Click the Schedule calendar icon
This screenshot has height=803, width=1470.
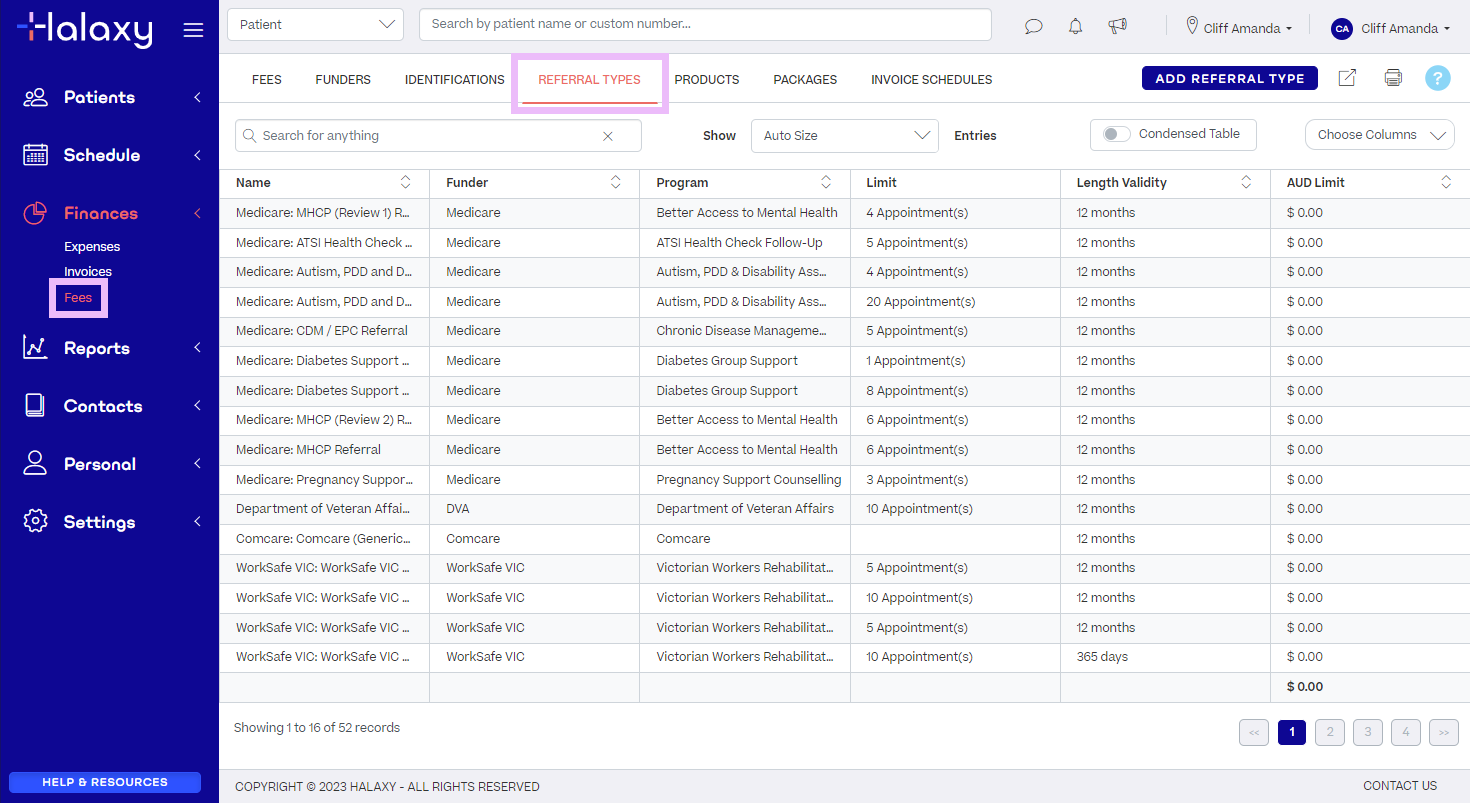35,155
